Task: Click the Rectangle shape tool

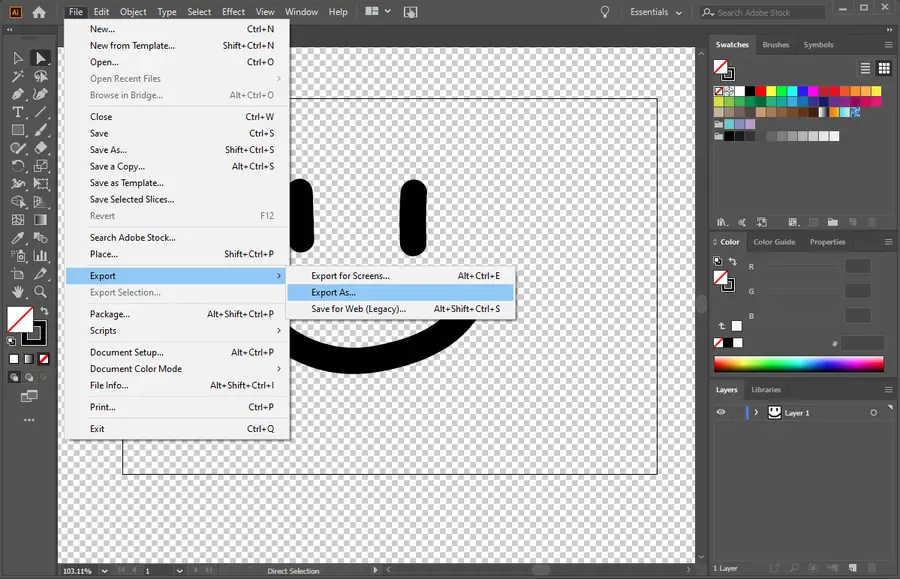Action: coord(18,130)
